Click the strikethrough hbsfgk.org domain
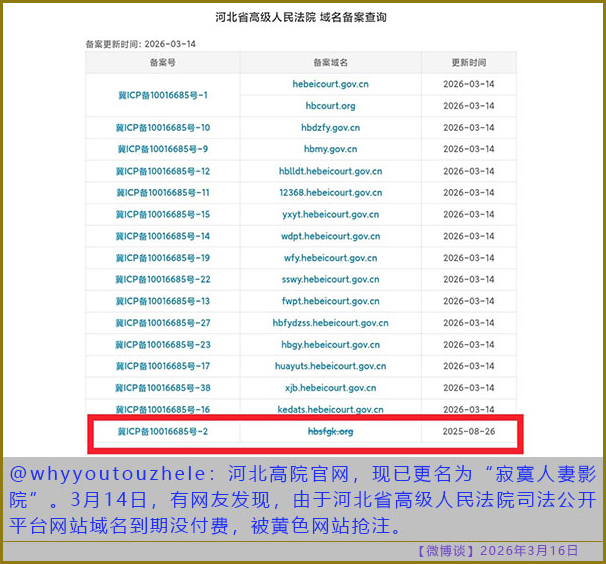 pos(330,431)
